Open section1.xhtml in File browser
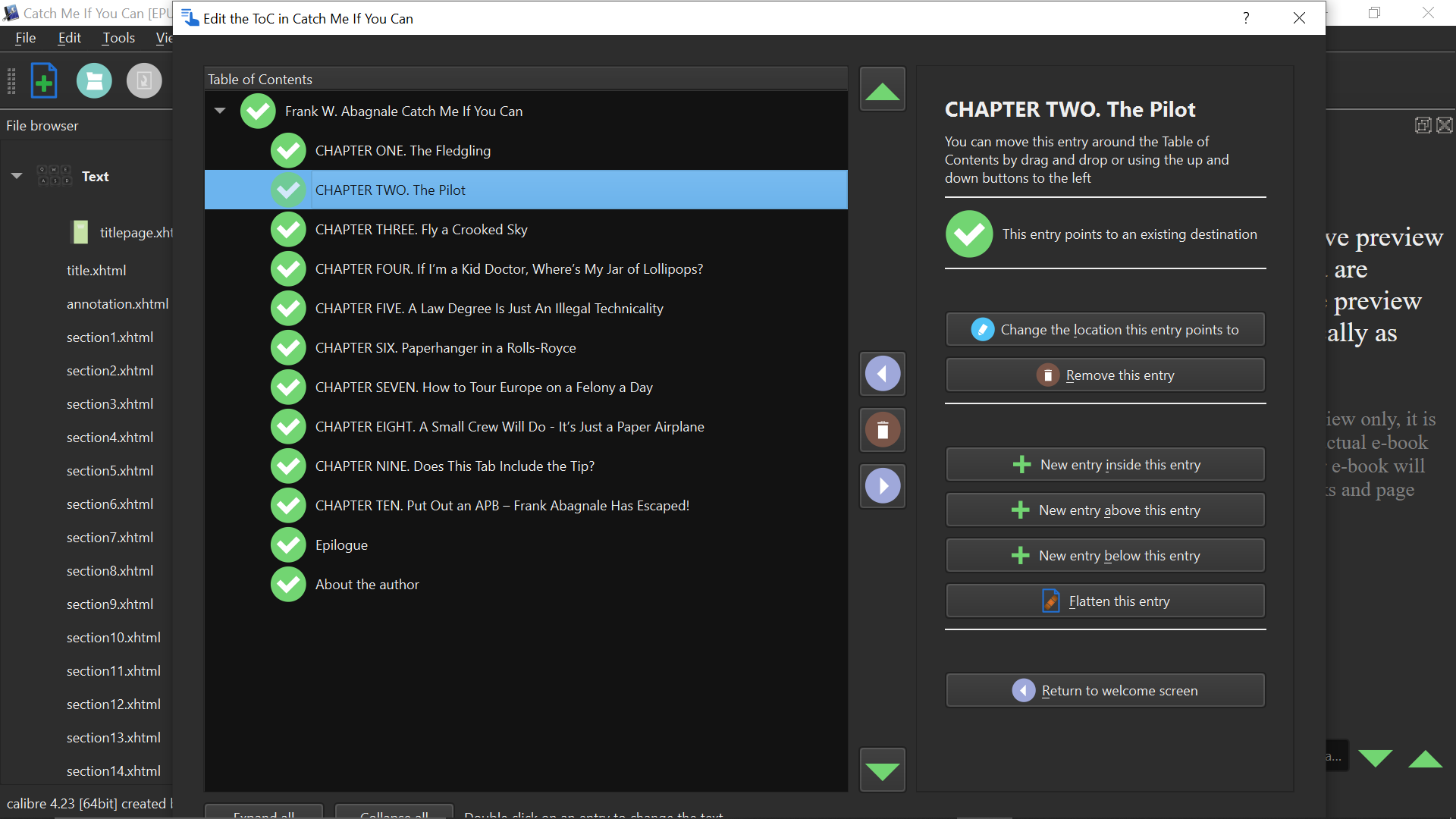The height and width of the screenshot is (819, 1456). click(110, 337)
